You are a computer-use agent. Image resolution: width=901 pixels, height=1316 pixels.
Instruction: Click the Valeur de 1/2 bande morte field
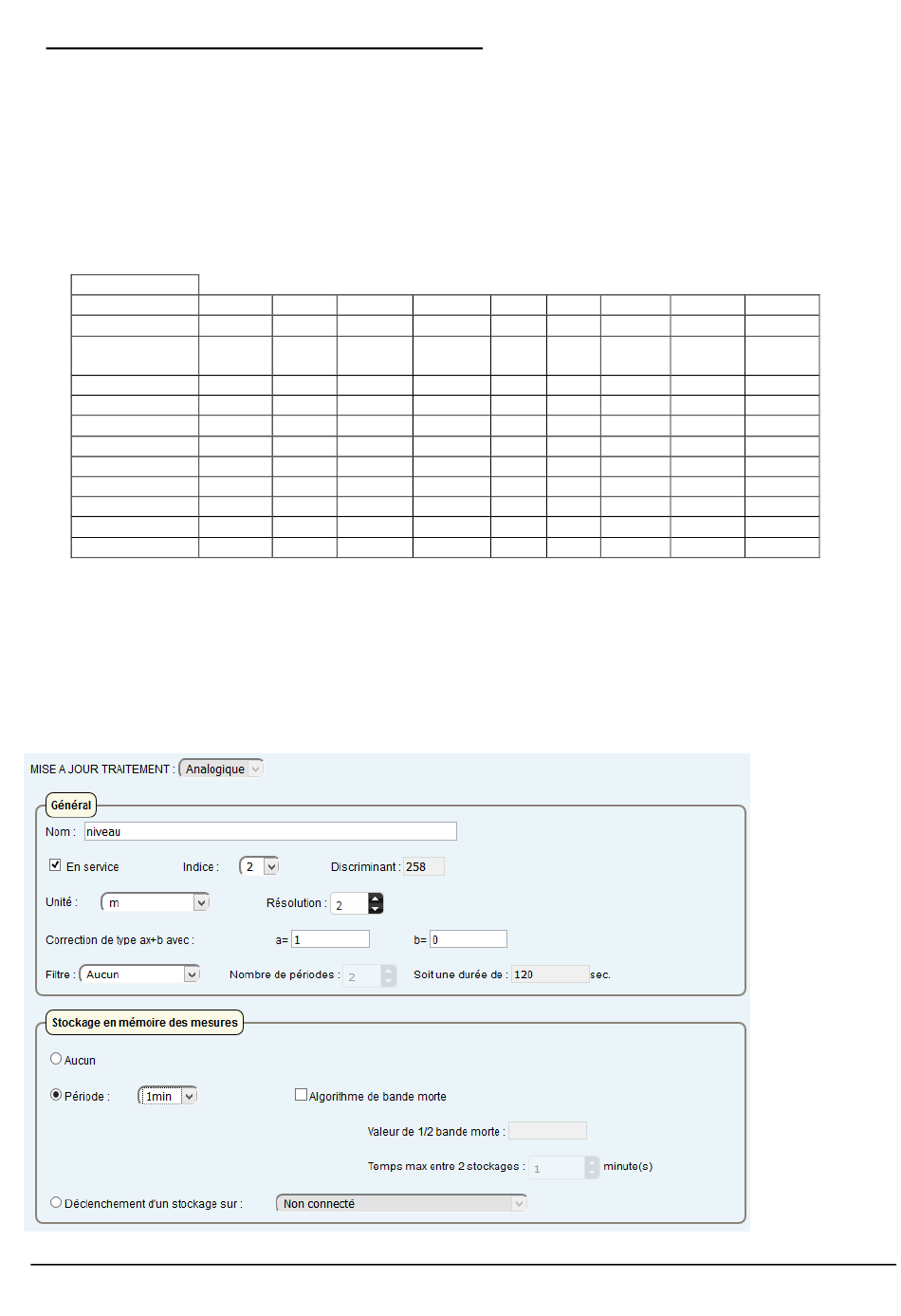coord(547,1131)
